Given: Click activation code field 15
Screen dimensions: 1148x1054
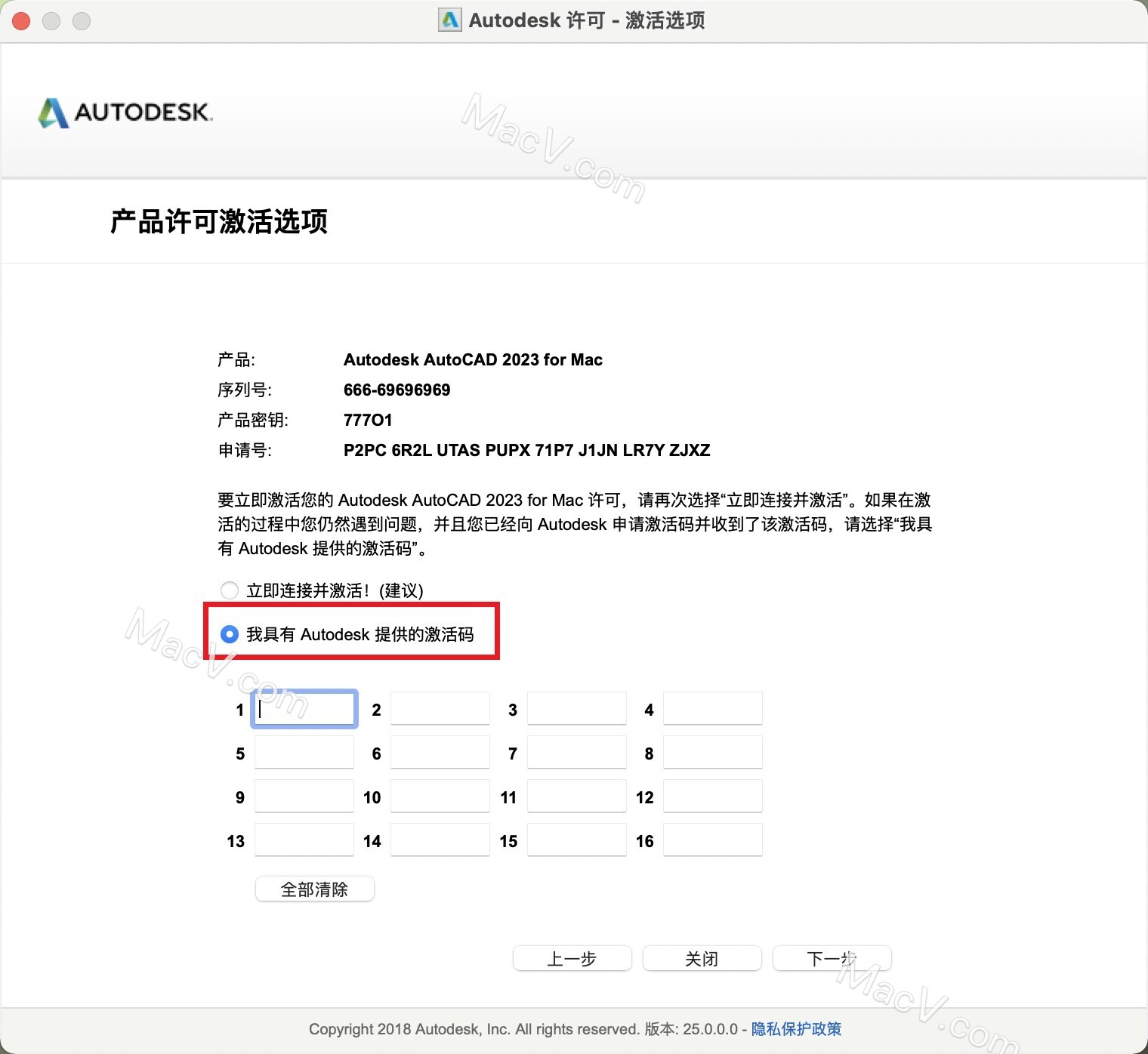Looking at the screenshot, I should 577,840.
